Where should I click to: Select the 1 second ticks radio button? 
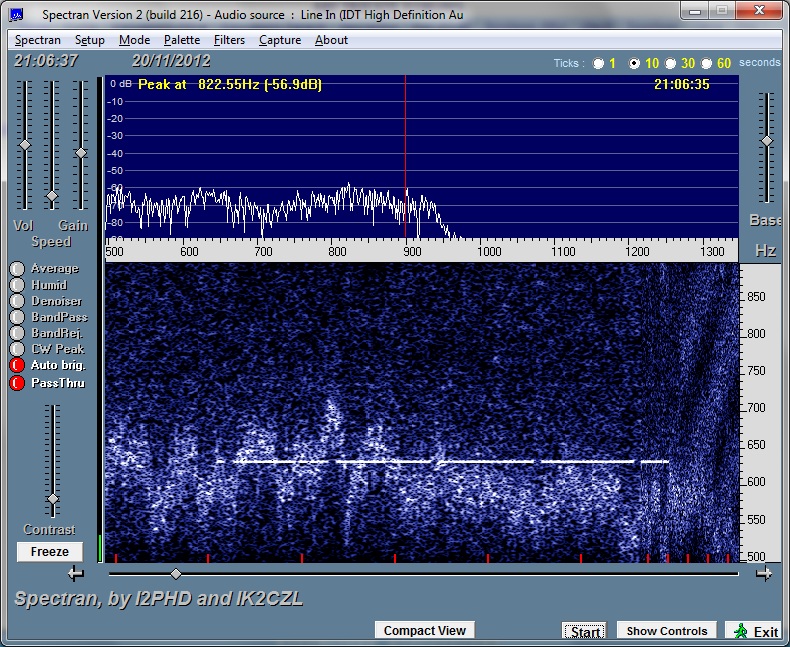point(599,63)
